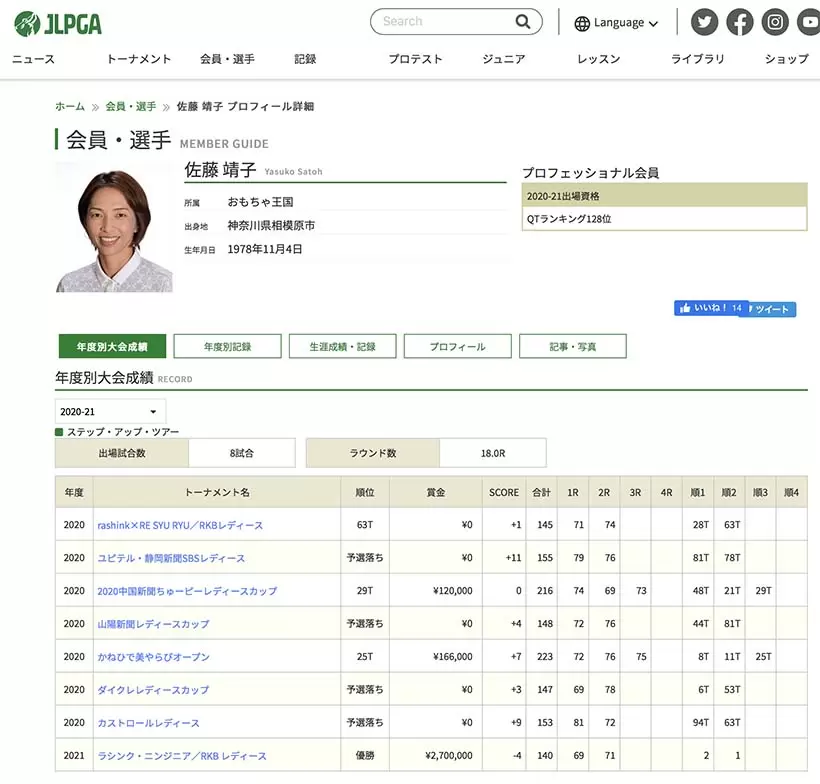
Task: Open the かねひで美やらびオープン tournament link
Action: tap(153, 657)
